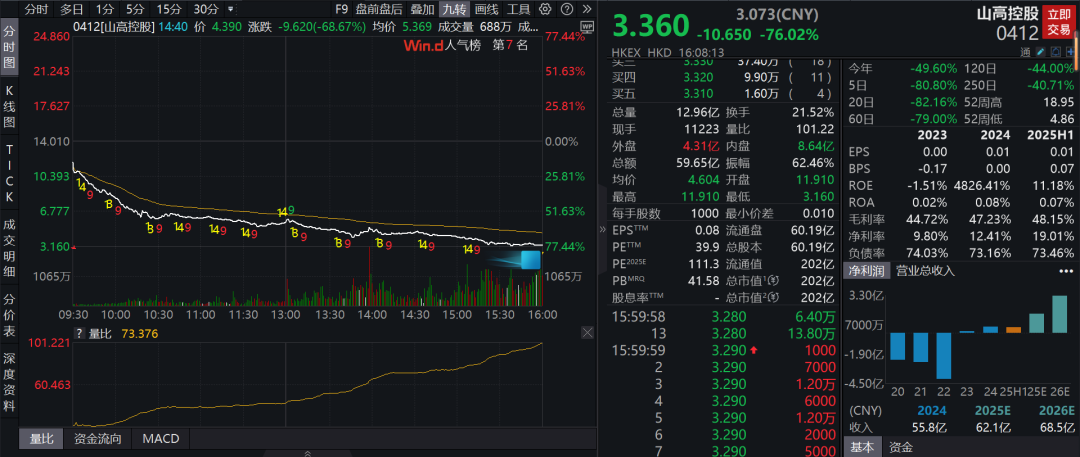Click the PE TTM value 39.9
Screen dimensions: 1080x457
(x=709, y=247)
